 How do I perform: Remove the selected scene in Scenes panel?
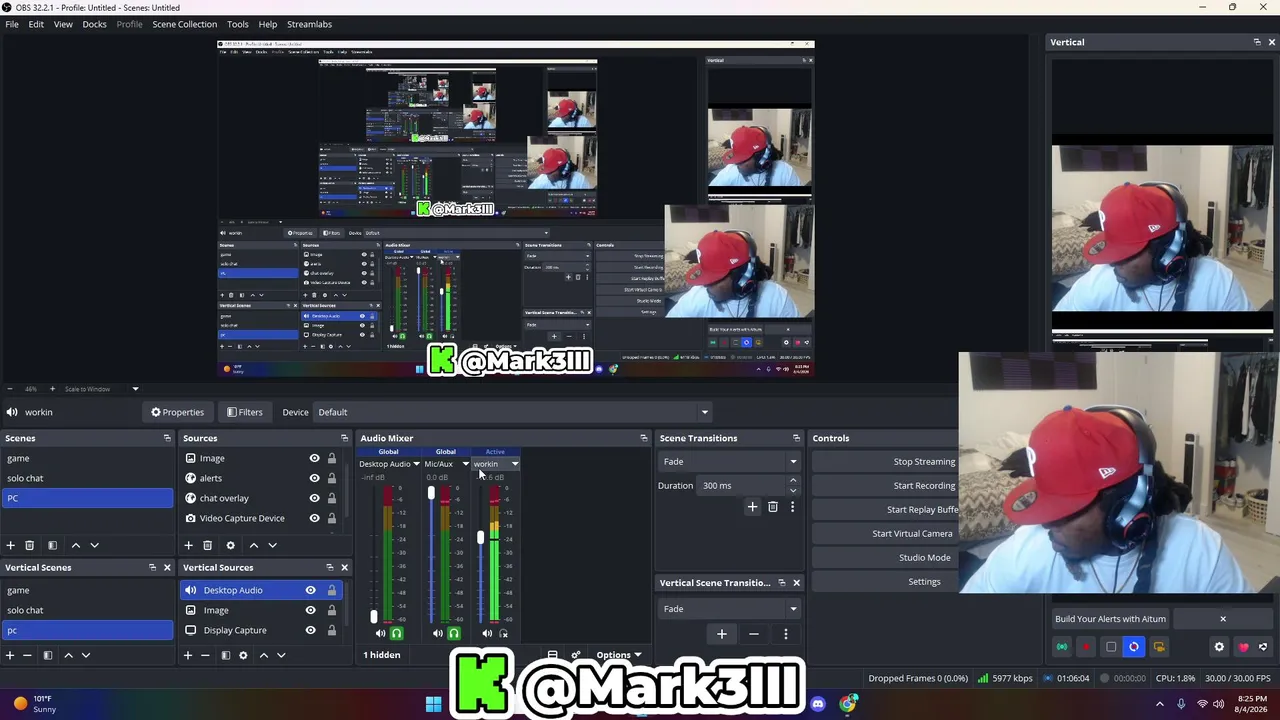click(30, 545)
